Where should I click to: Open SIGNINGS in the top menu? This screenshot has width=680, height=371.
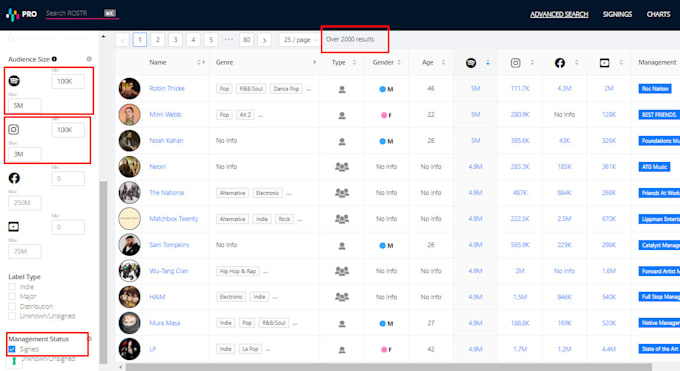click(617, 14)
